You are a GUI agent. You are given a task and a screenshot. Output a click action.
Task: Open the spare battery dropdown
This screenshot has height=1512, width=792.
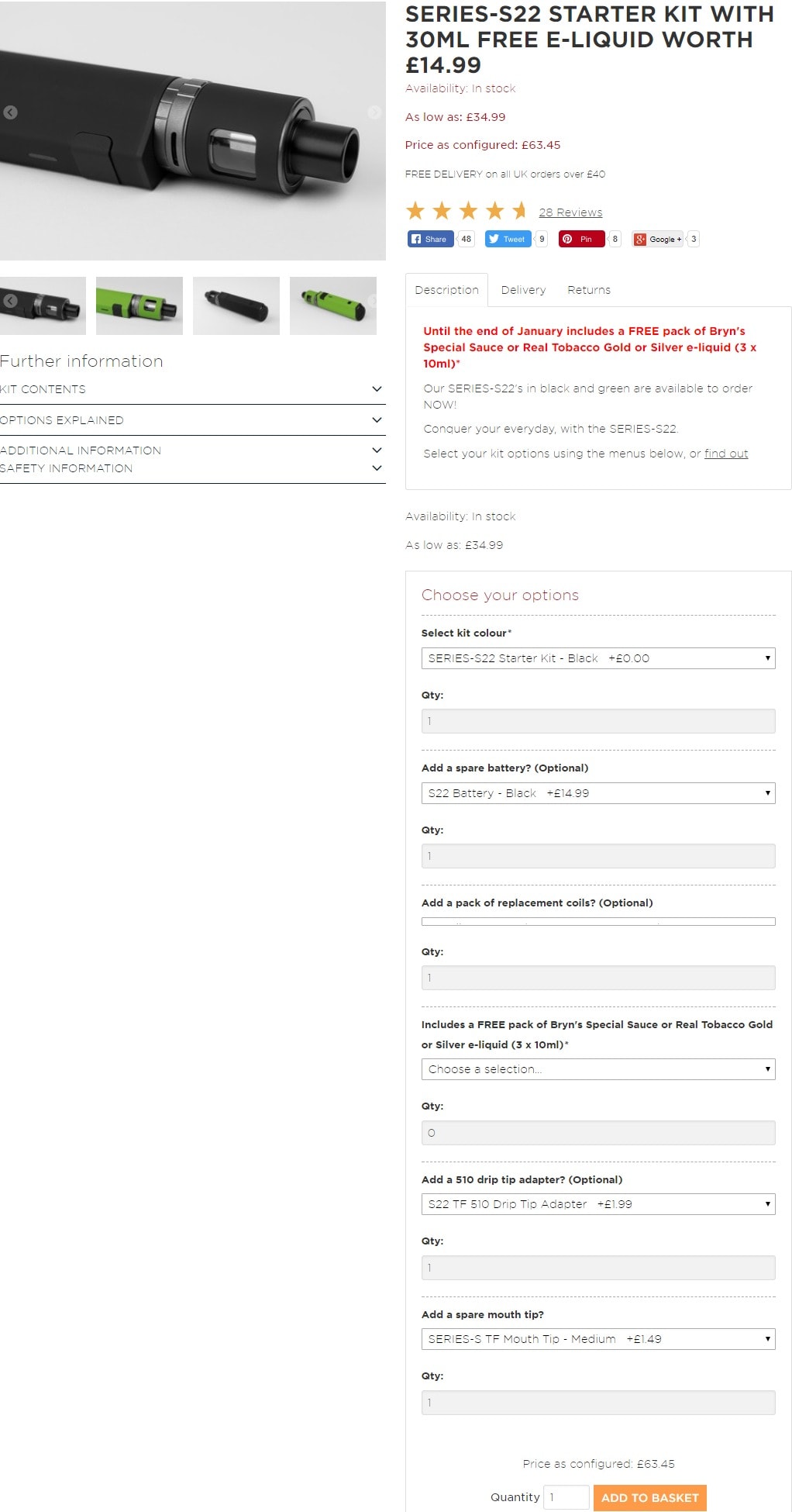coord(598,793)
